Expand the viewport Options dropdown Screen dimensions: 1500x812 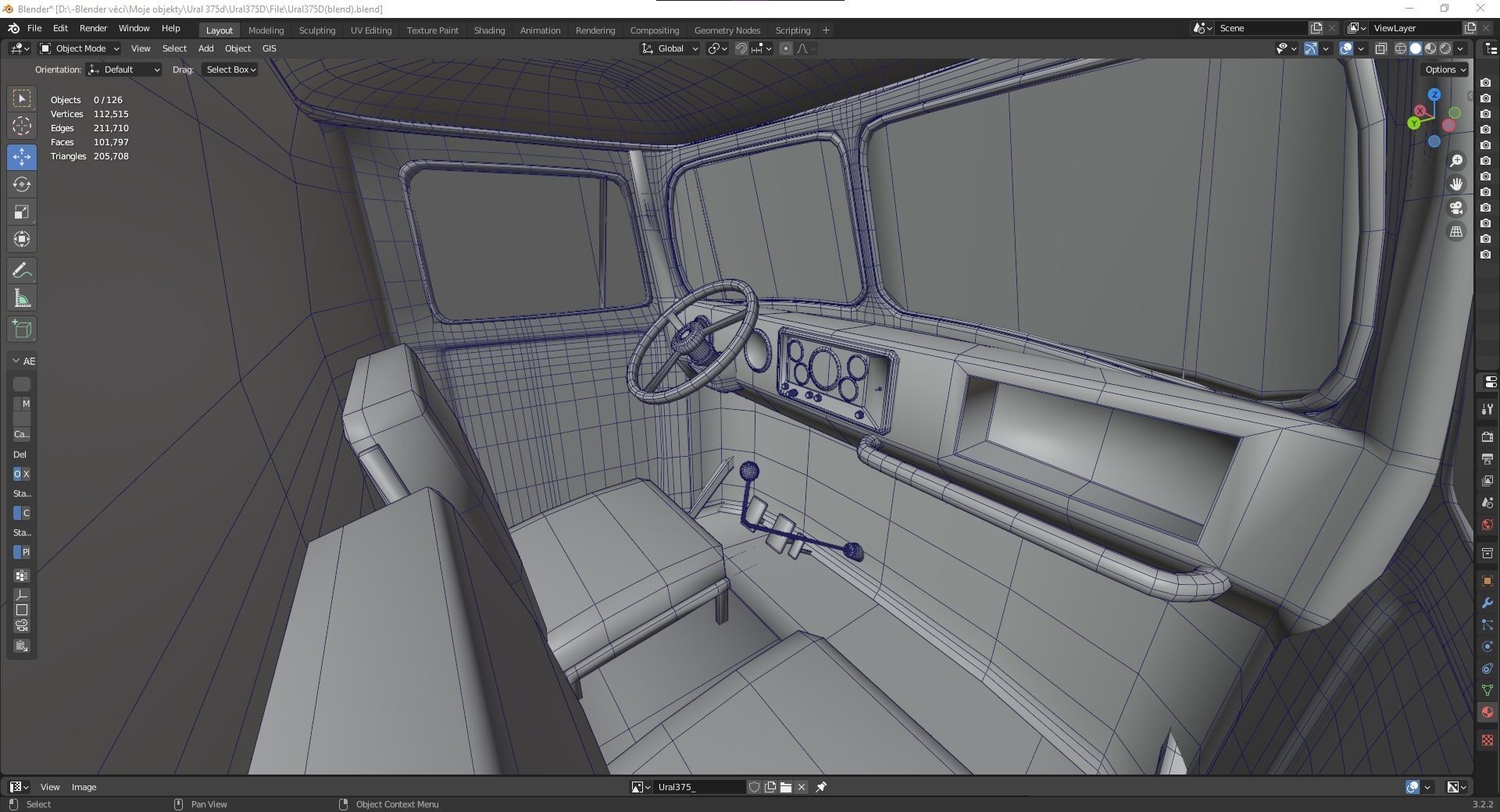[x=1445, y=69]
